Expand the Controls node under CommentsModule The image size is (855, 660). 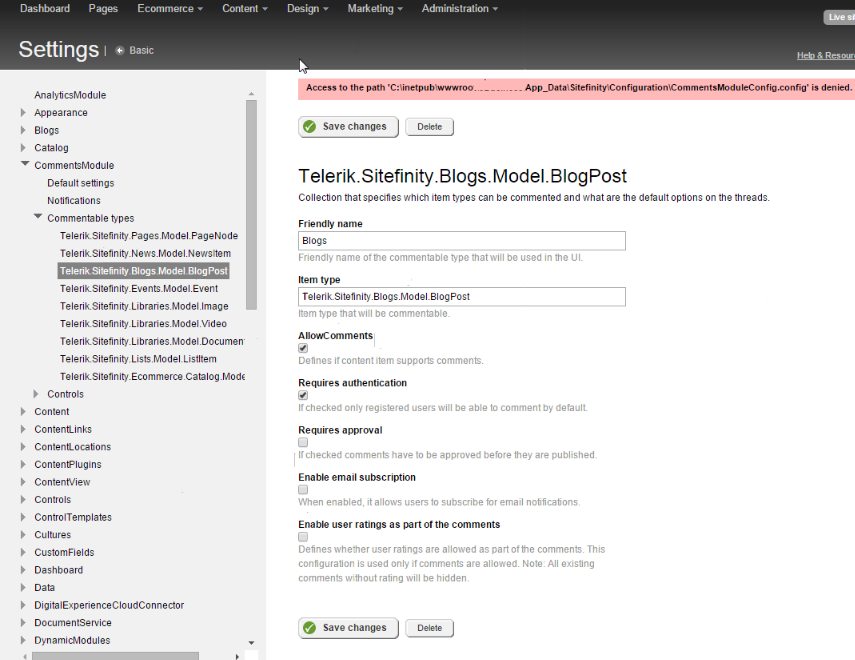(36, 394)
